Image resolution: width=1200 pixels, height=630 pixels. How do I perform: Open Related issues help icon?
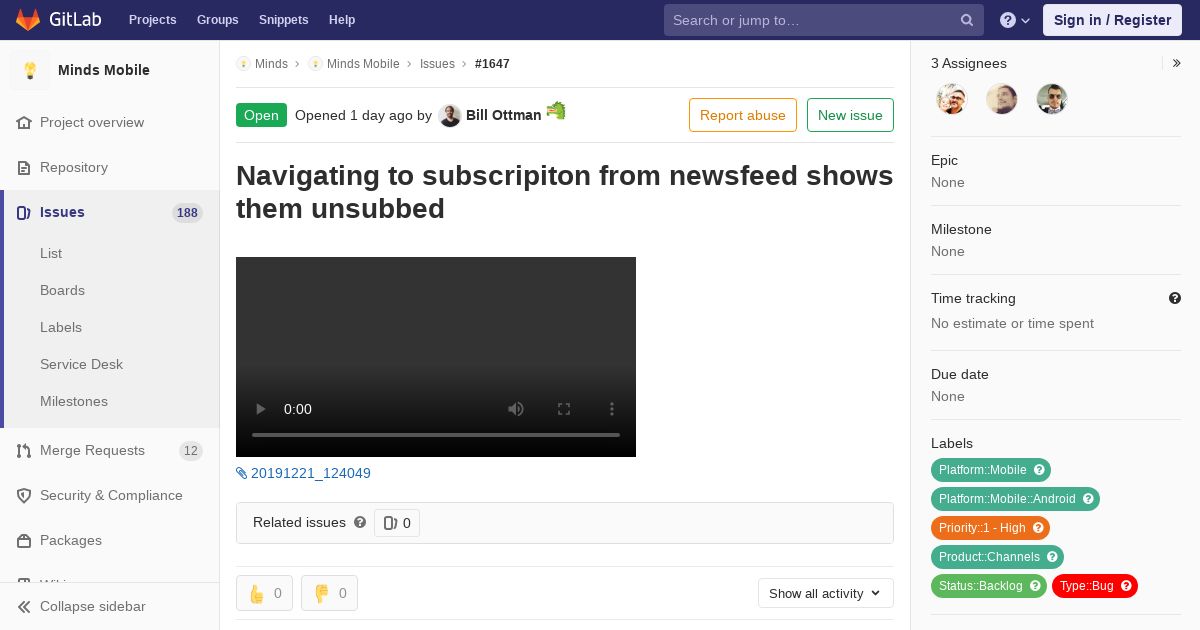(360, 522)
